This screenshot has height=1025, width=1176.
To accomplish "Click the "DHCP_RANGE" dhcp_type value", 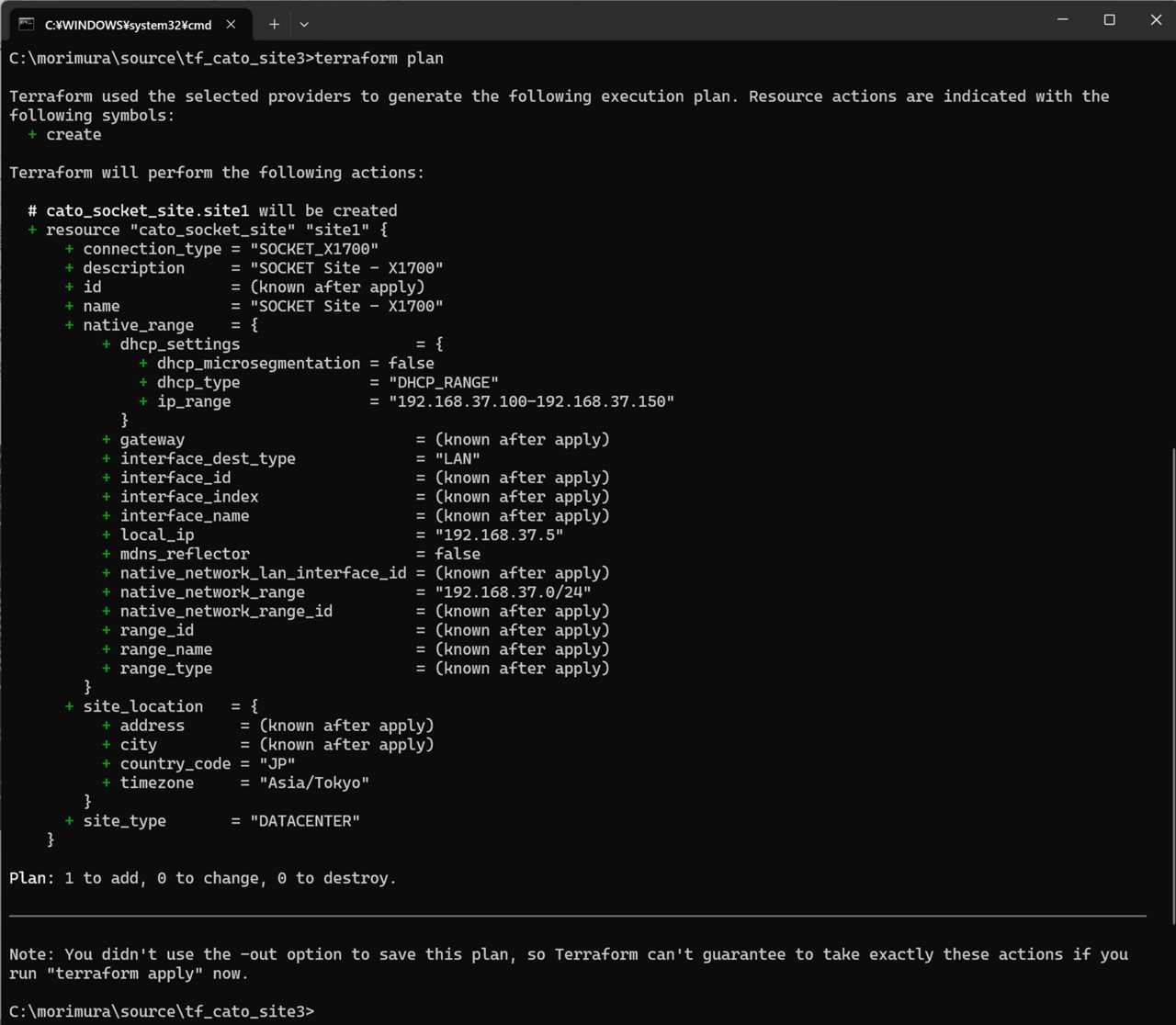I will (x=444, y=382).
